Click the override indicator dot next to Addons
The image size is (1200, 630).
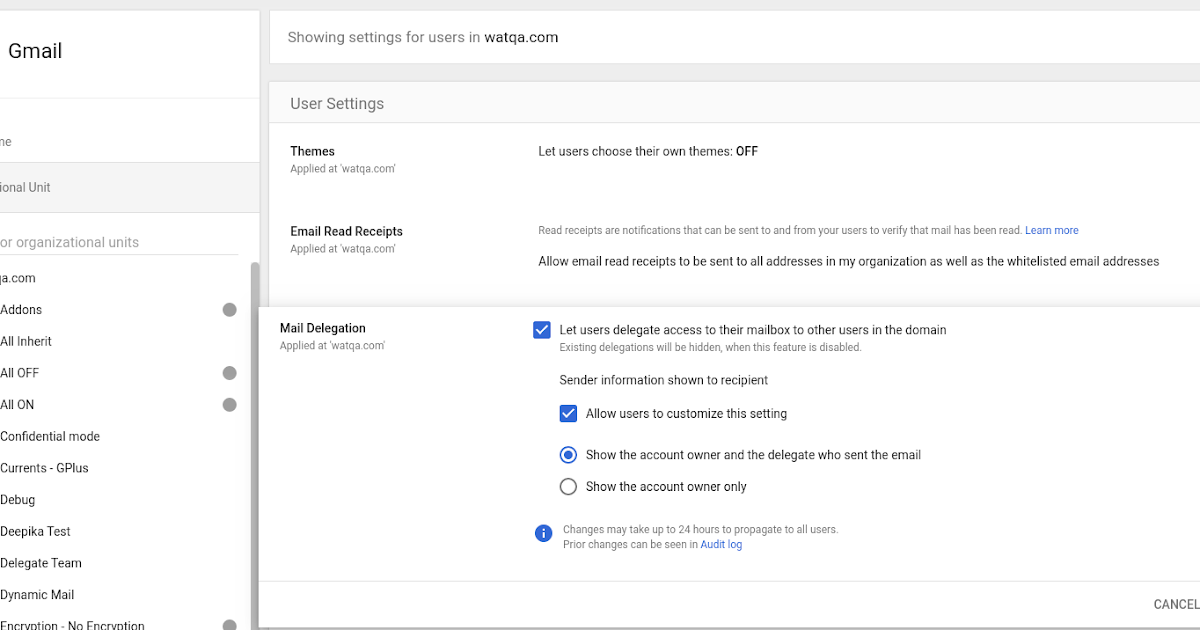(229, 309)
